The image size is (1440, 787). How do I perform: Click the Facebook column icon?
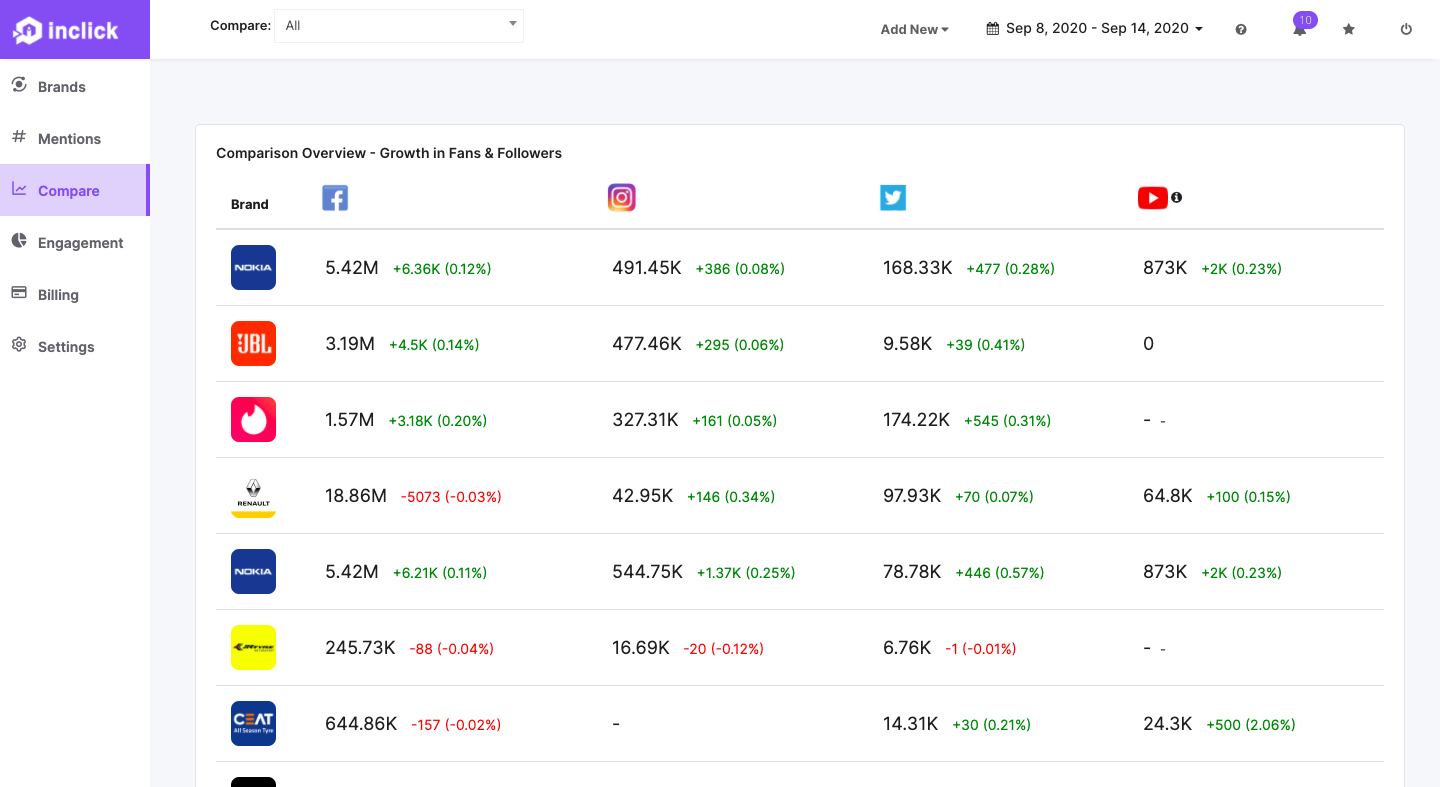pyautogui.click(x=335, y=198)
